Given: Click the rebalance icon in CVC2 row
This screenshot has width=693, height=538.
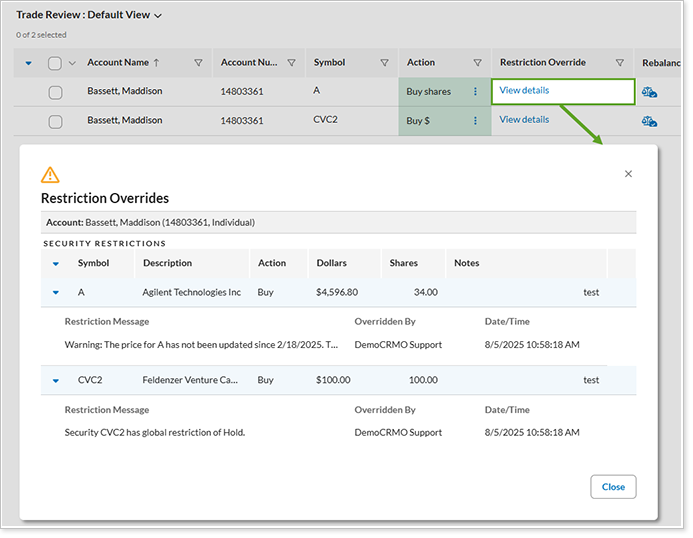Looking at the screenshot, I should (649, 121).
